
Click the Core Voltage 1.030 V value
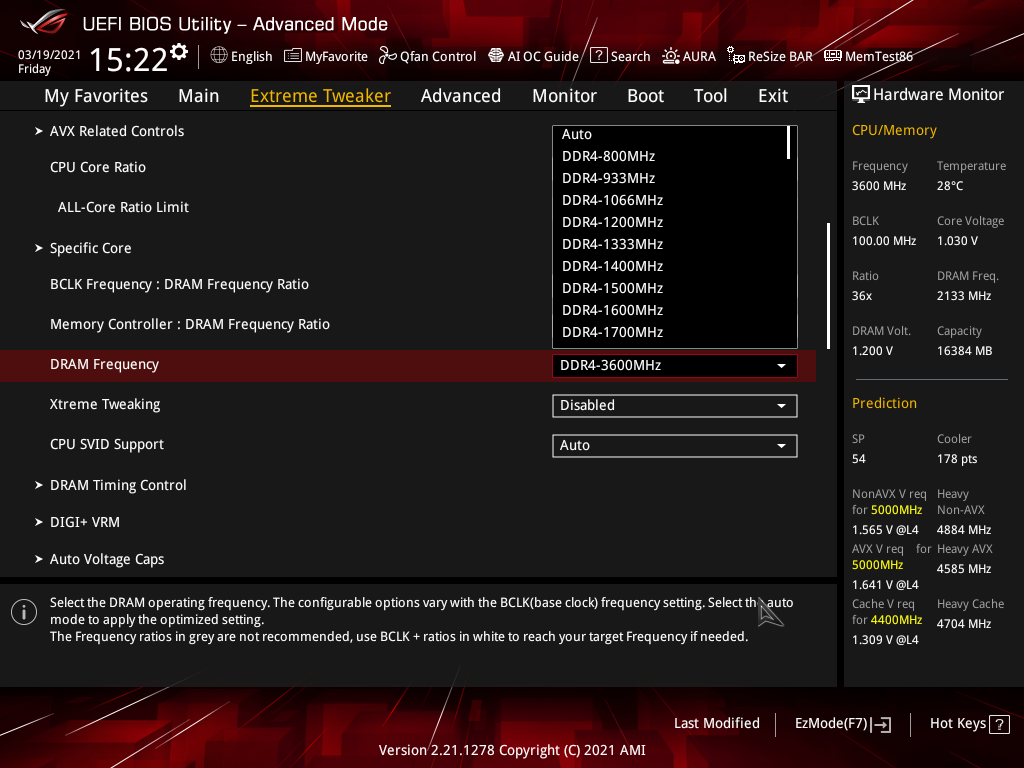point(957,241)
